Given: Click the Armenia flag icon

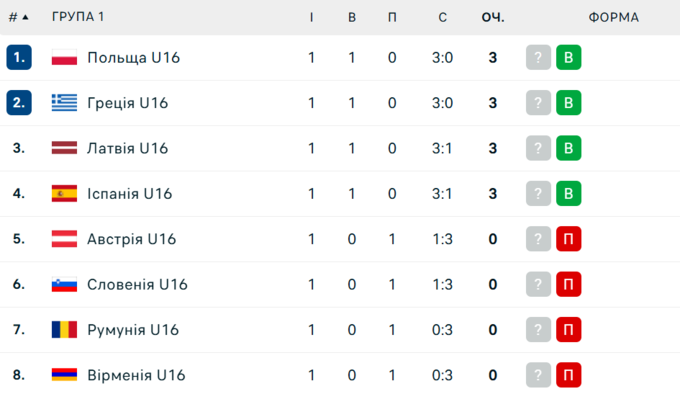Looking at the screenshot, I should [64, 374].
